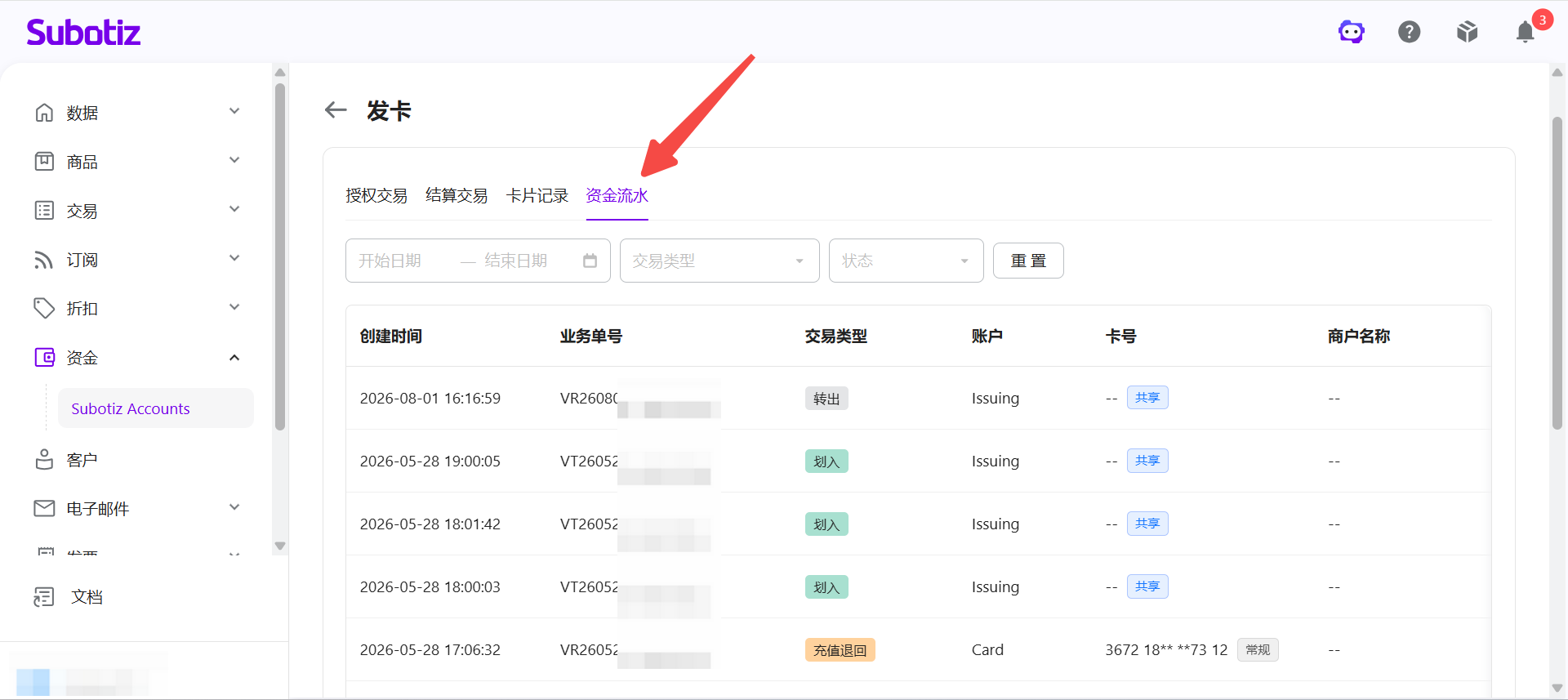Screen dimensions: 1568x700
Task: Click Issuing in the 18:00:03 row
Action: click(996, 587)
